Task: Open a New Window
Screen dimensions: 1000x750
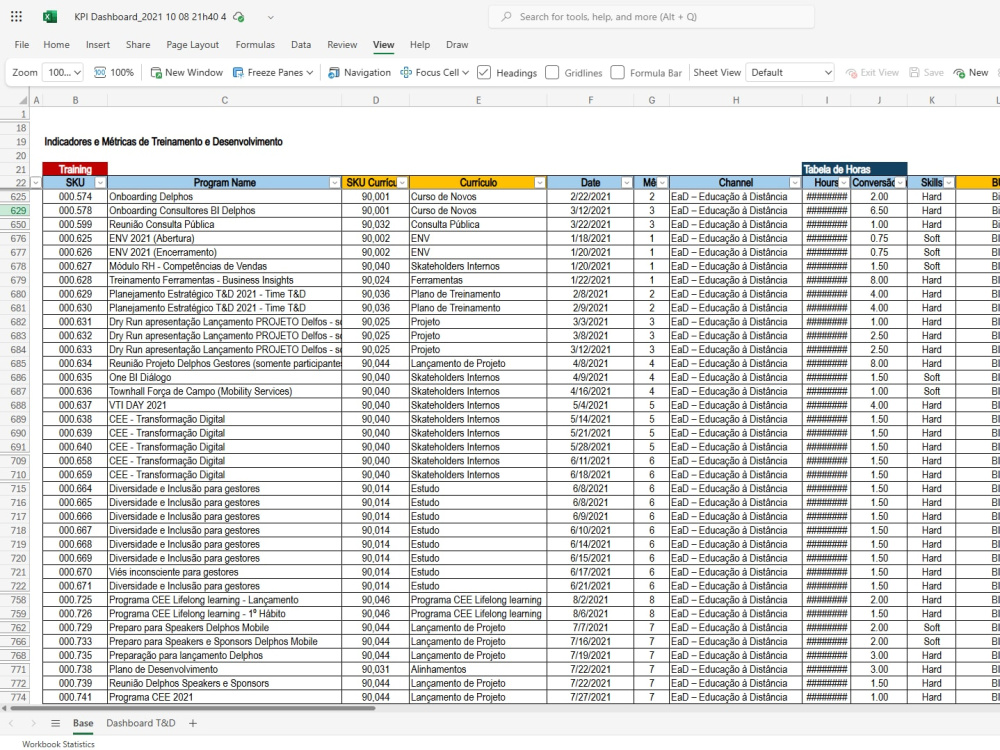Action: (186, 73)
